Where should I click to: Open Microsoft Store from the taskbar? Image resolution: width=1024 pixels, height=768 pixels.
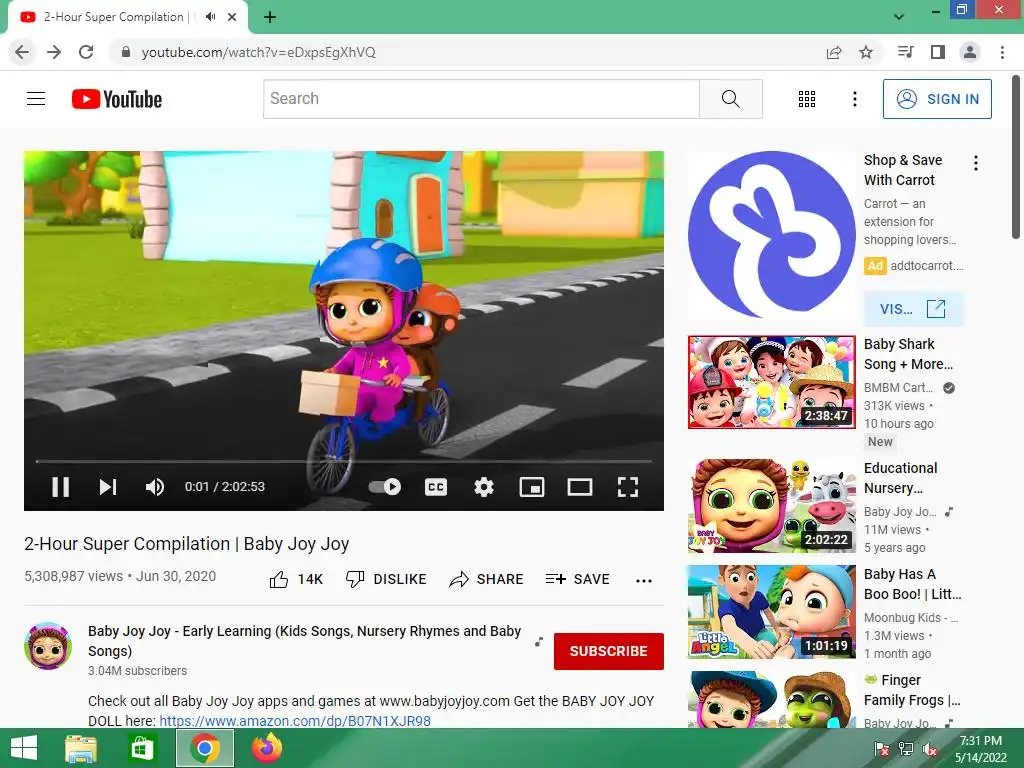[142, 748]
